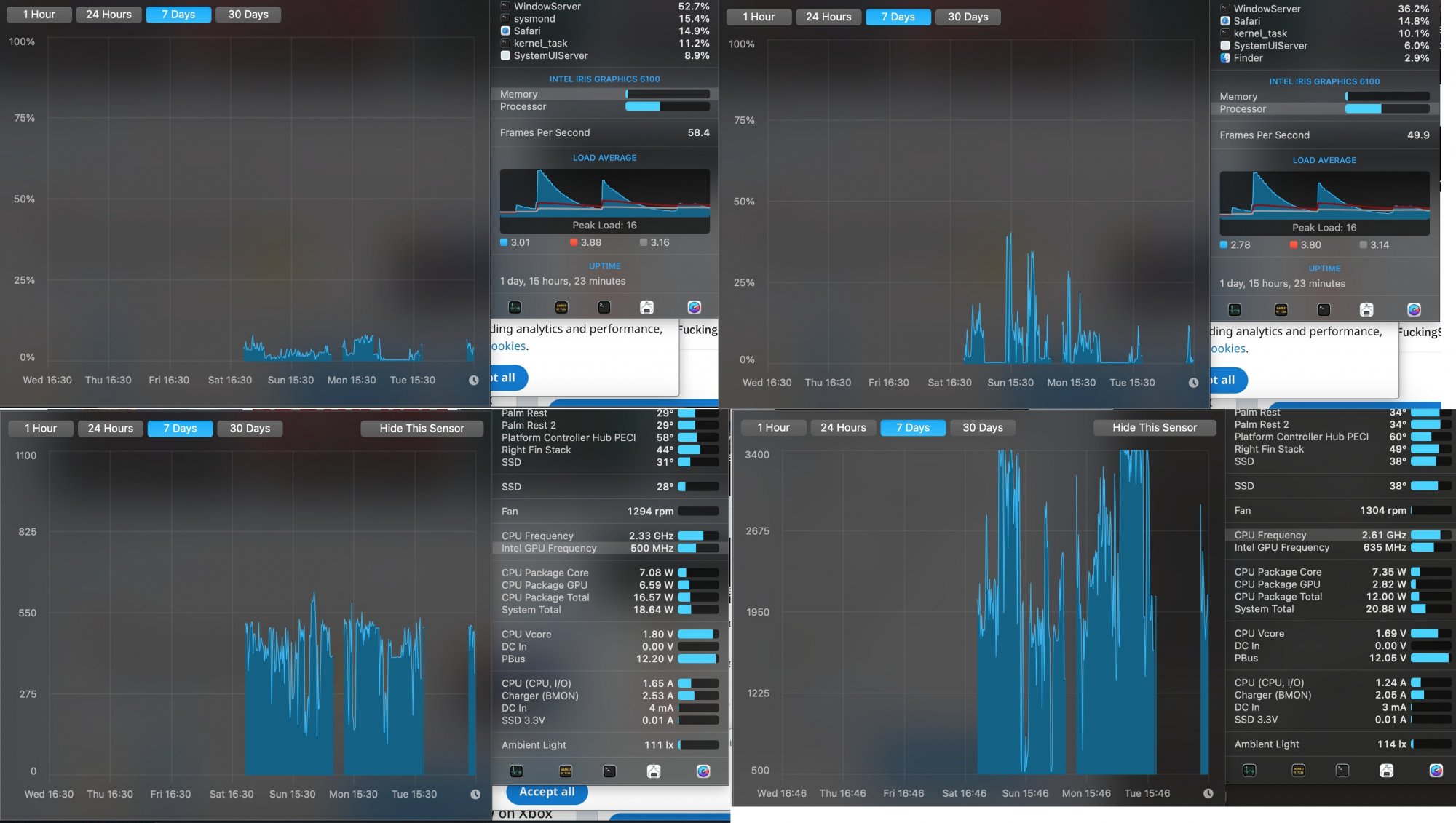Open Activity Monitor icon below 58.4 FPS panel

click(515, 307)
